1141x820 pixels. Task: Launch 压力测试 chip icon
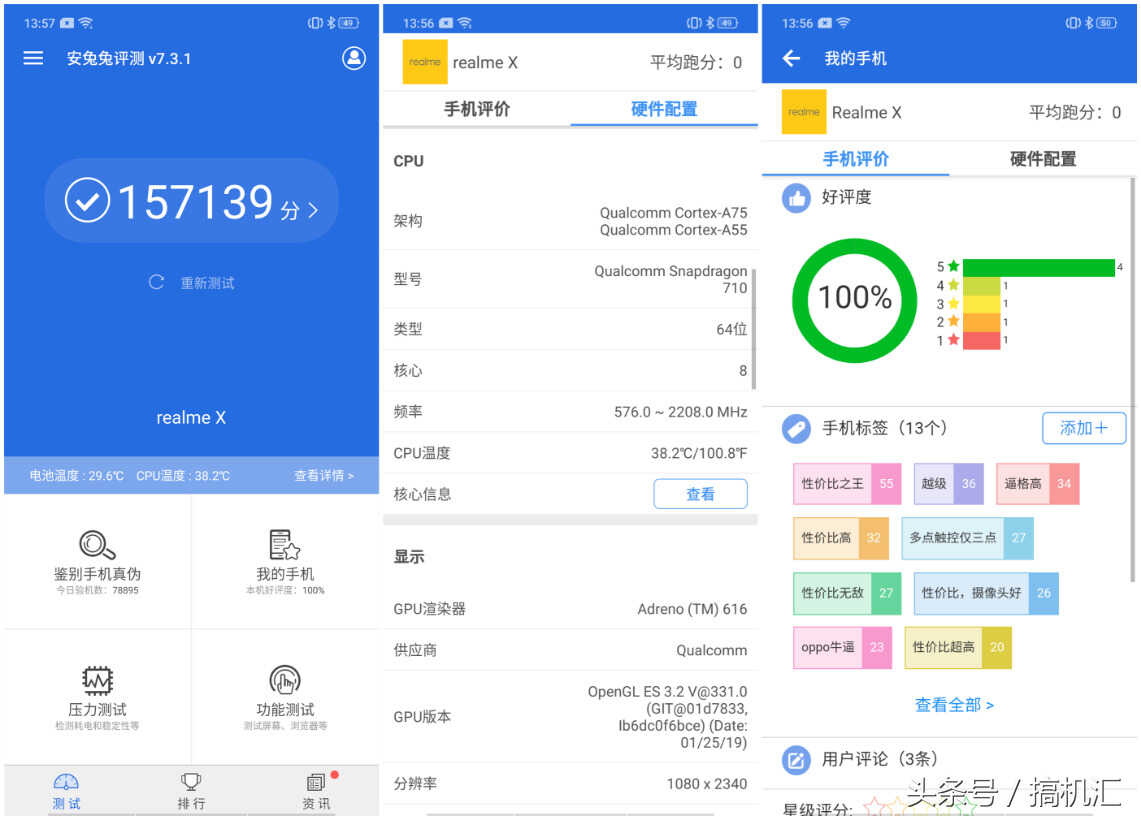[97, 680]
